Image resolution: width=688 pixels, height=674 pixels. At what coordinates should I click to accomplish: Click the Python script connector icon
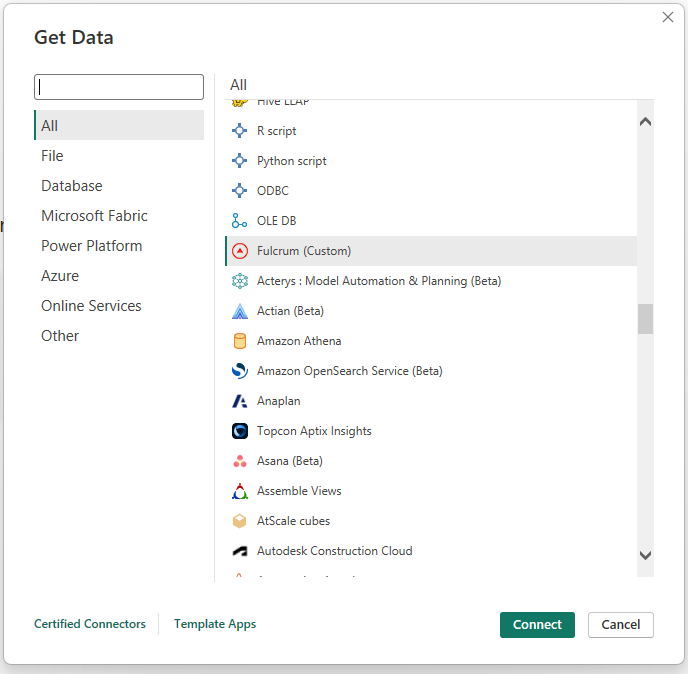[240, 161]
